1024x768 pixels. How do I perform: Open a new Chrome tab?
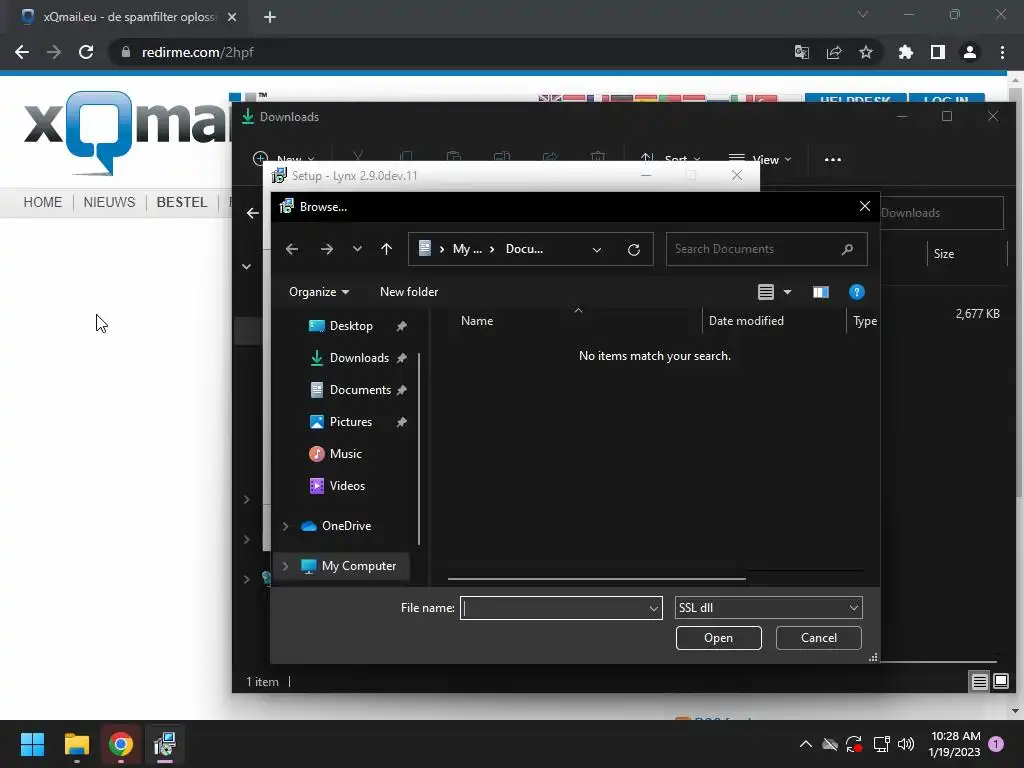[270, 17]
